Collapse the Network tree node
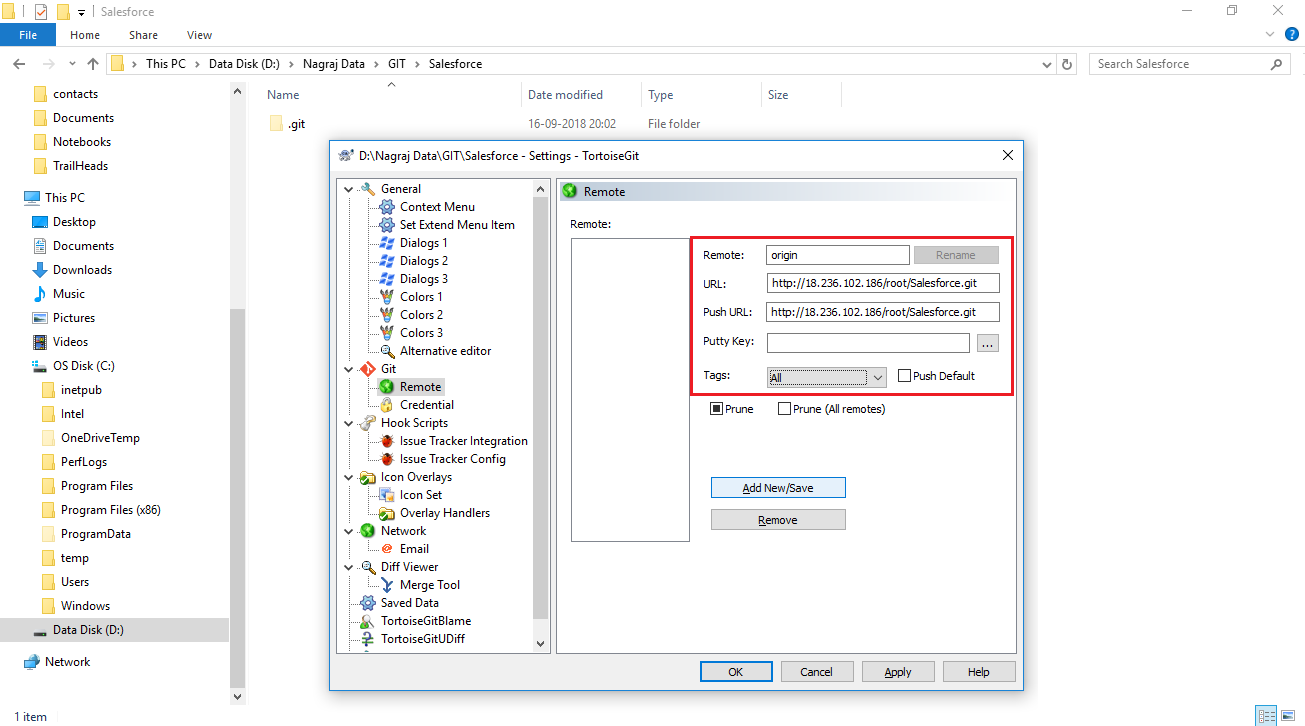 click(x=348, y=531)
